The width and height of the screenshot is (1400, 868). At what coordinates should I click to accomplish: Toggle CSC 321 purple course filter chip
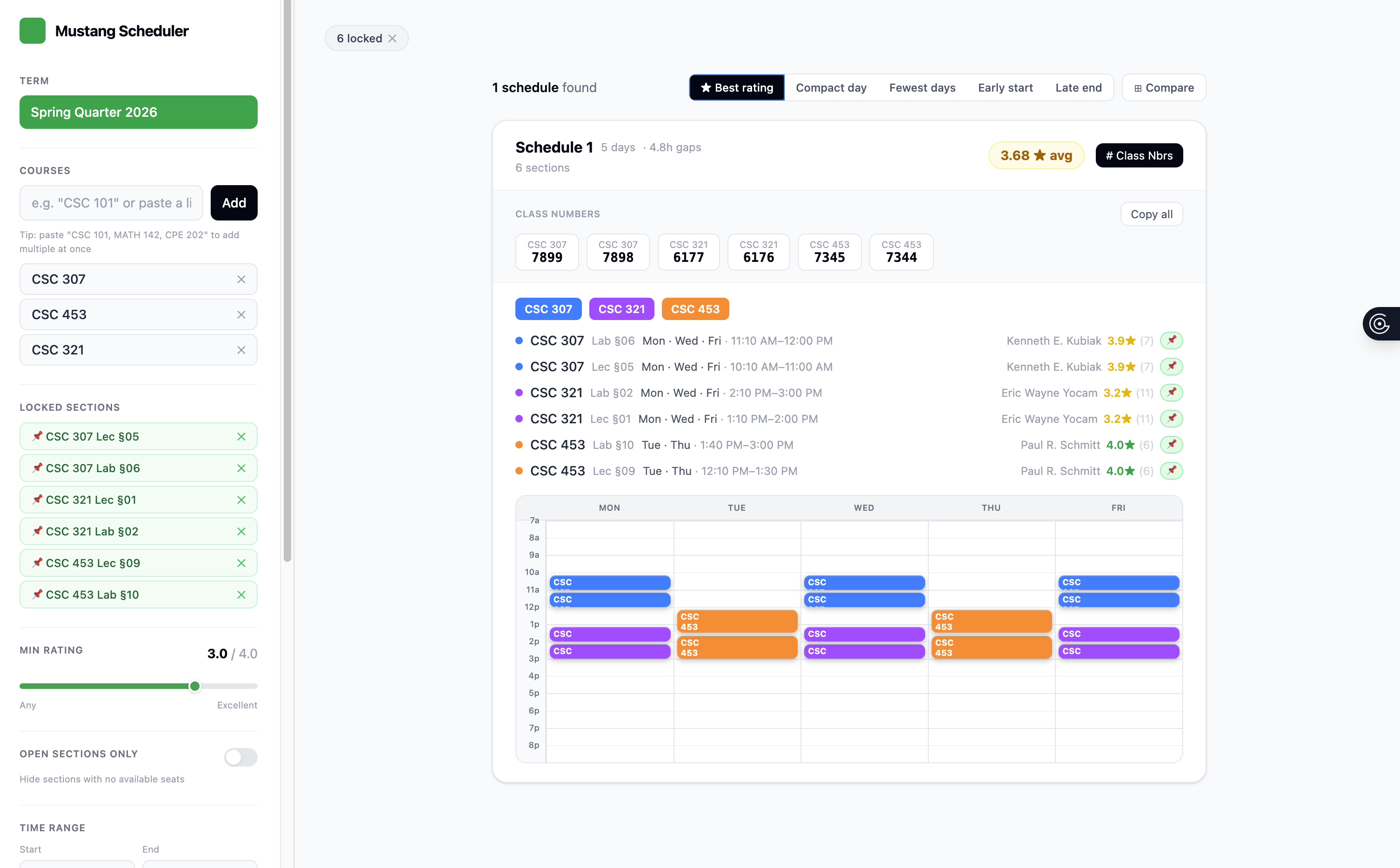pos(621,309)
